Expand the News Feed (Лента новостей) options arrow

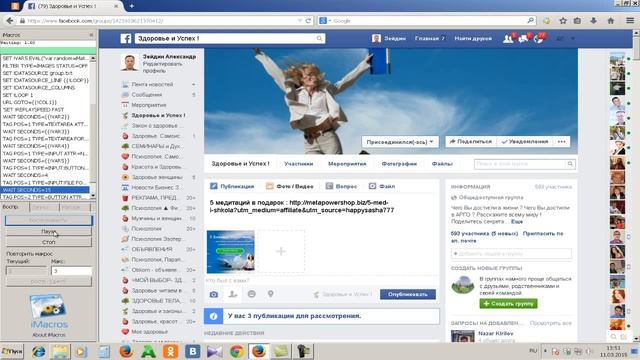coord(193,84)
